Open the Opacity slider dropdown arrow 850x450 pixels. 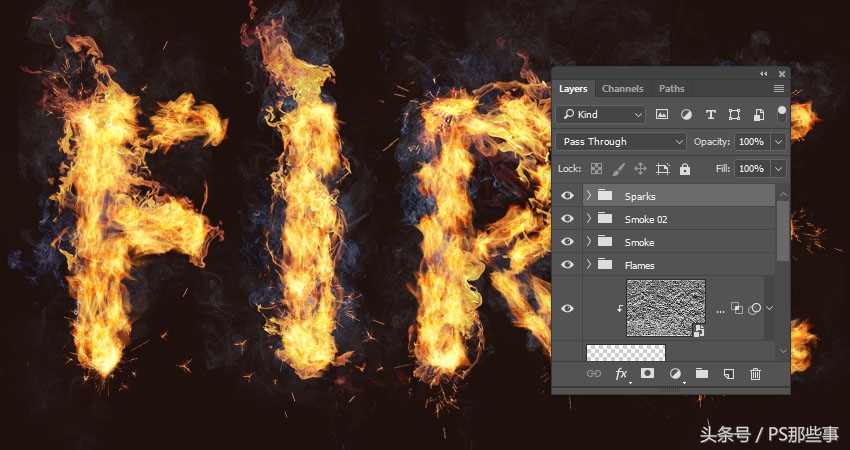click(x=778, y=142)
